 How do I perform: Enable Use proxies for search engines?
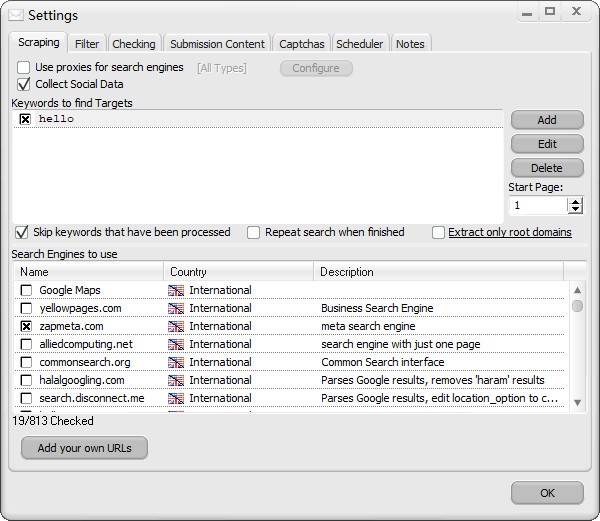[x=24, y=67]
